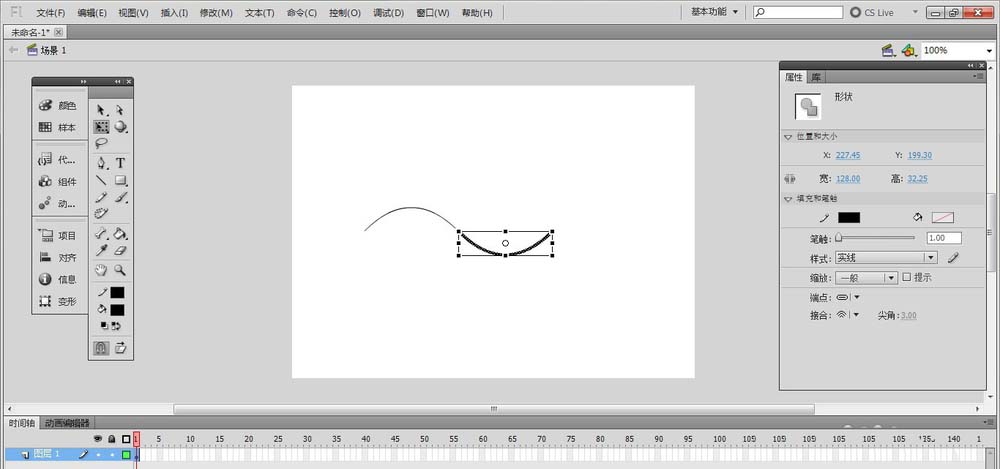Switch to the 动画编辑器 tab

66,423
